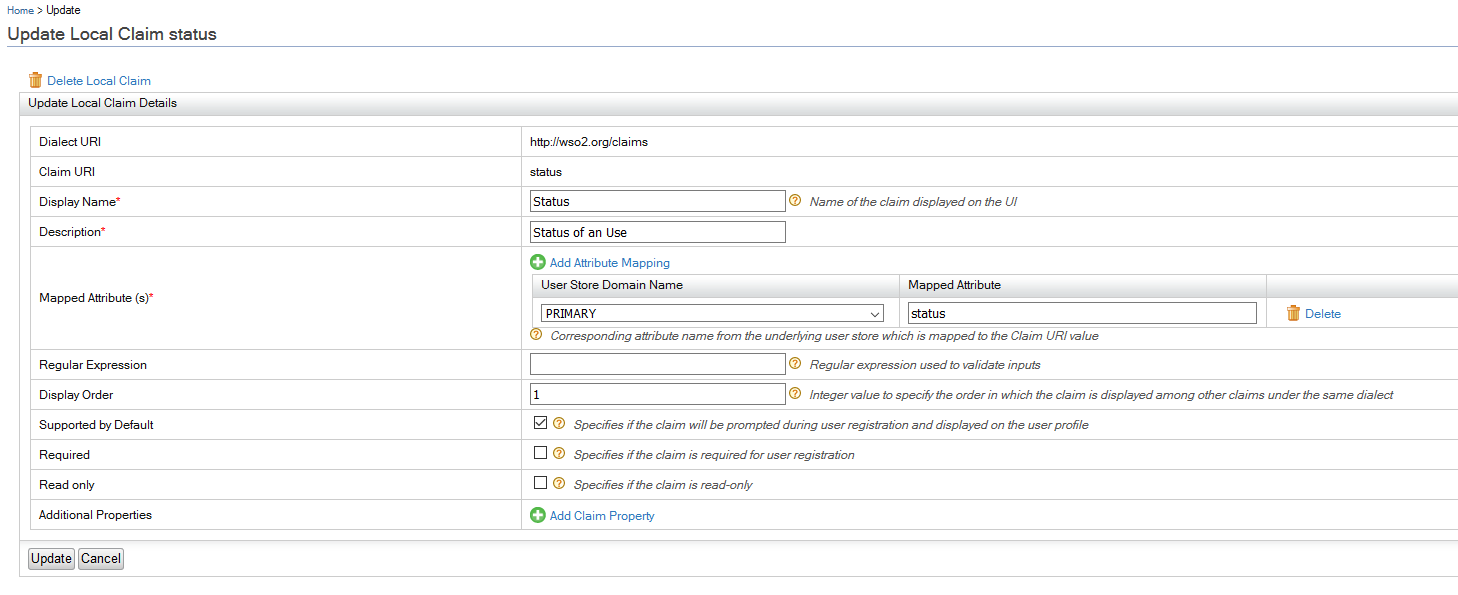Tick the Read only checkbox
Screen dimensions: 1458x595
click(541, 483)
